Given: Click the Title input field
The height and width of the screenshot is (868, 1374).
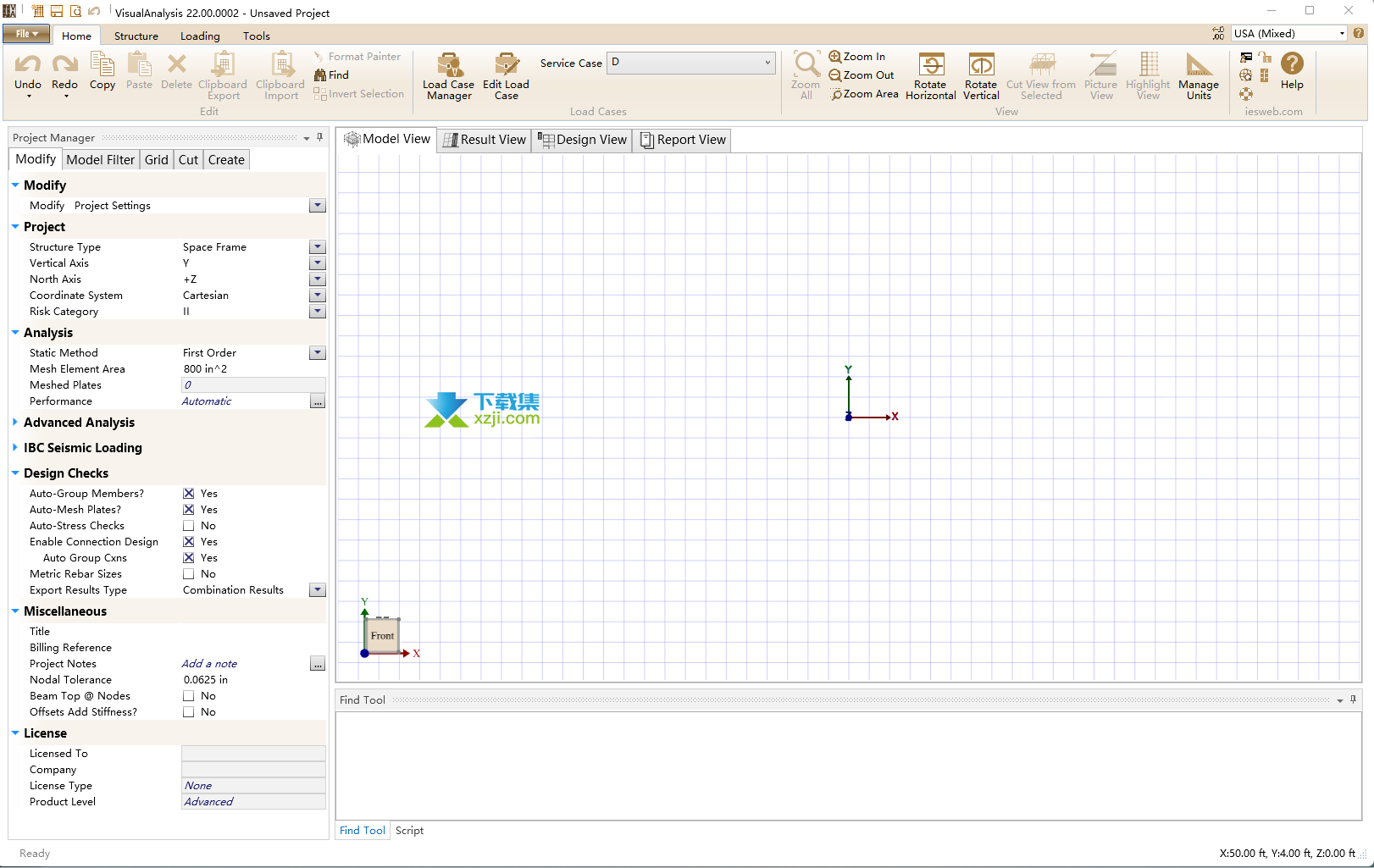Looking at the screenshot, I should (253, 632).
